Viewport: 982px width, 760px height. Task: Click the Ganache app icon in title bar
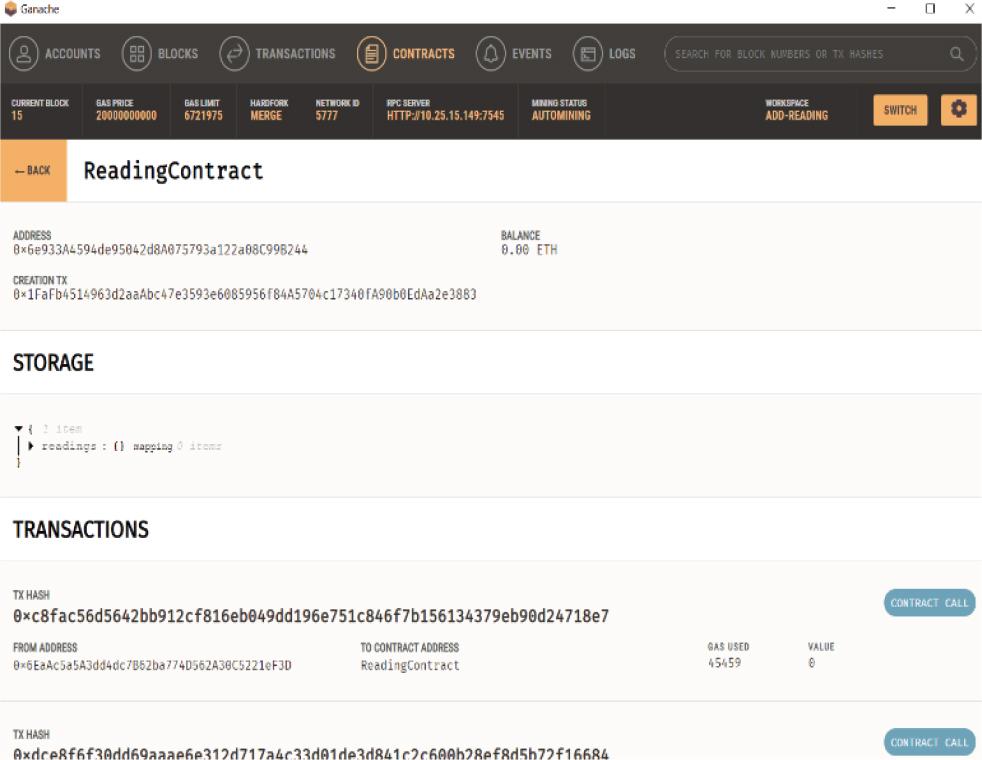pos(10,9)
